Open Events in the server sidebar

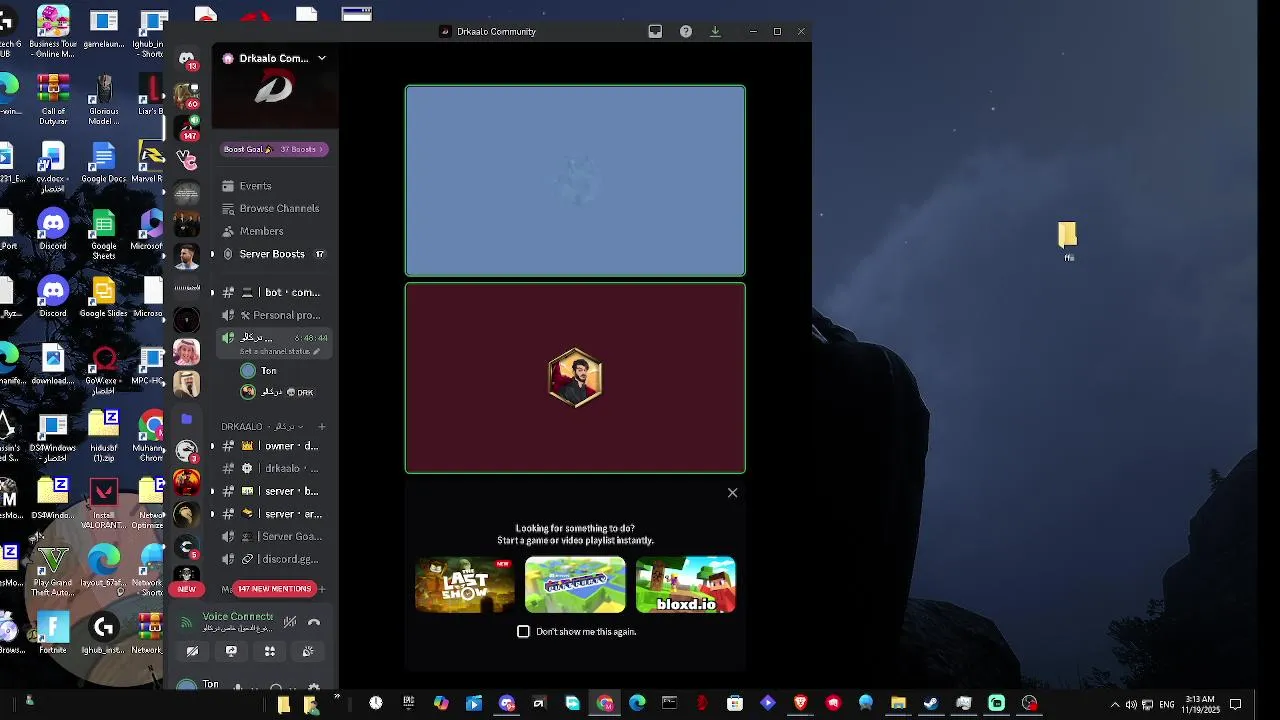click(274, 186)
